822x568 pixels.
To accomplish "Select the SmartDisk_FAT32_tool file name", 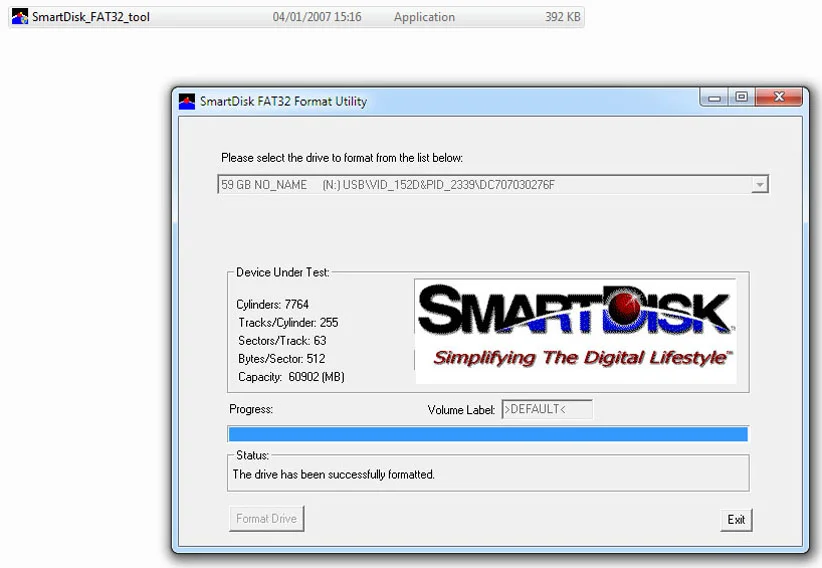I will (x=91, y=17).
